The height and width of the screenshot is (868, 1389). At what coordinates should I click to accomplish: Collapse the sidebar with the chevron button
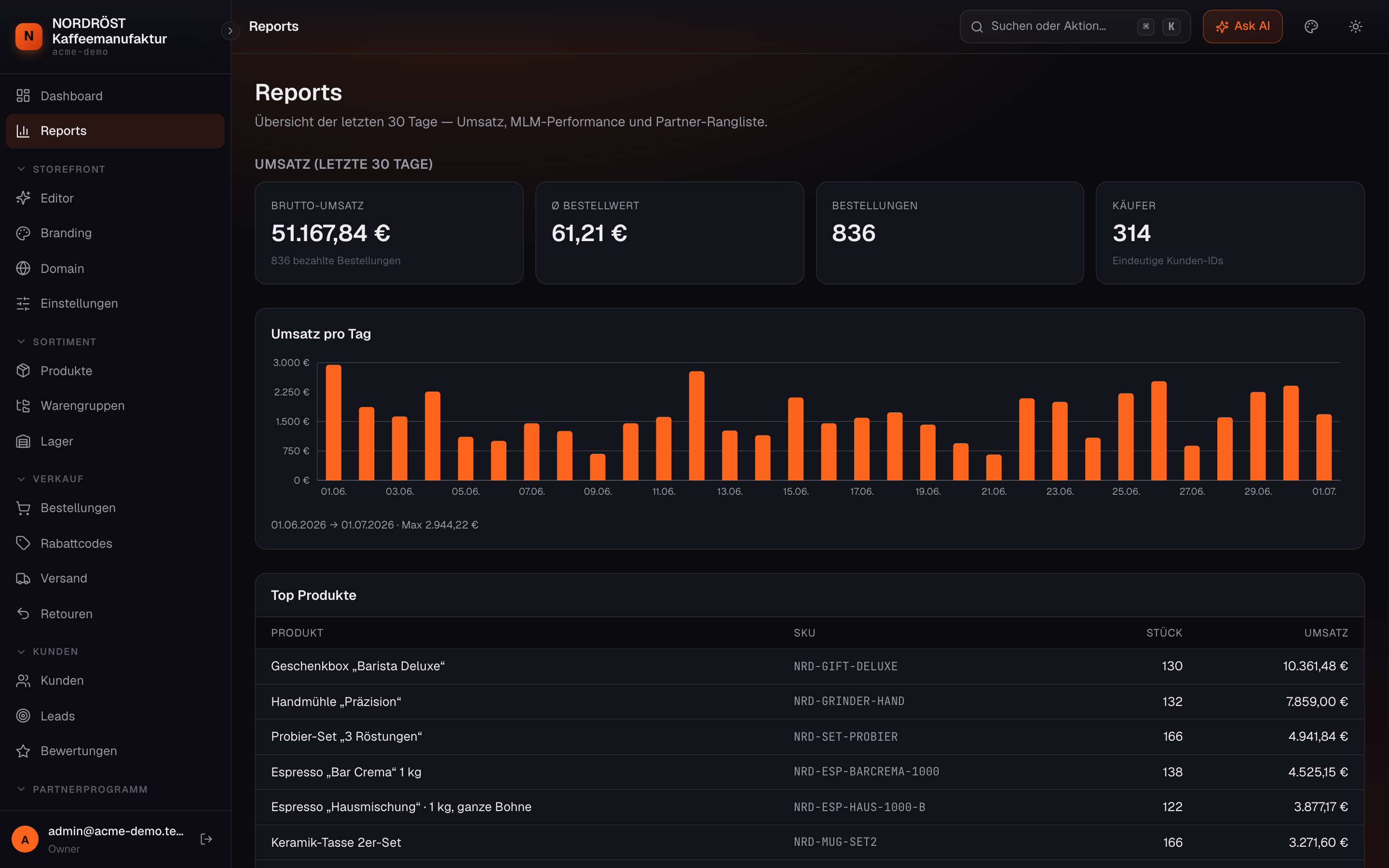(x=230, y=31)
